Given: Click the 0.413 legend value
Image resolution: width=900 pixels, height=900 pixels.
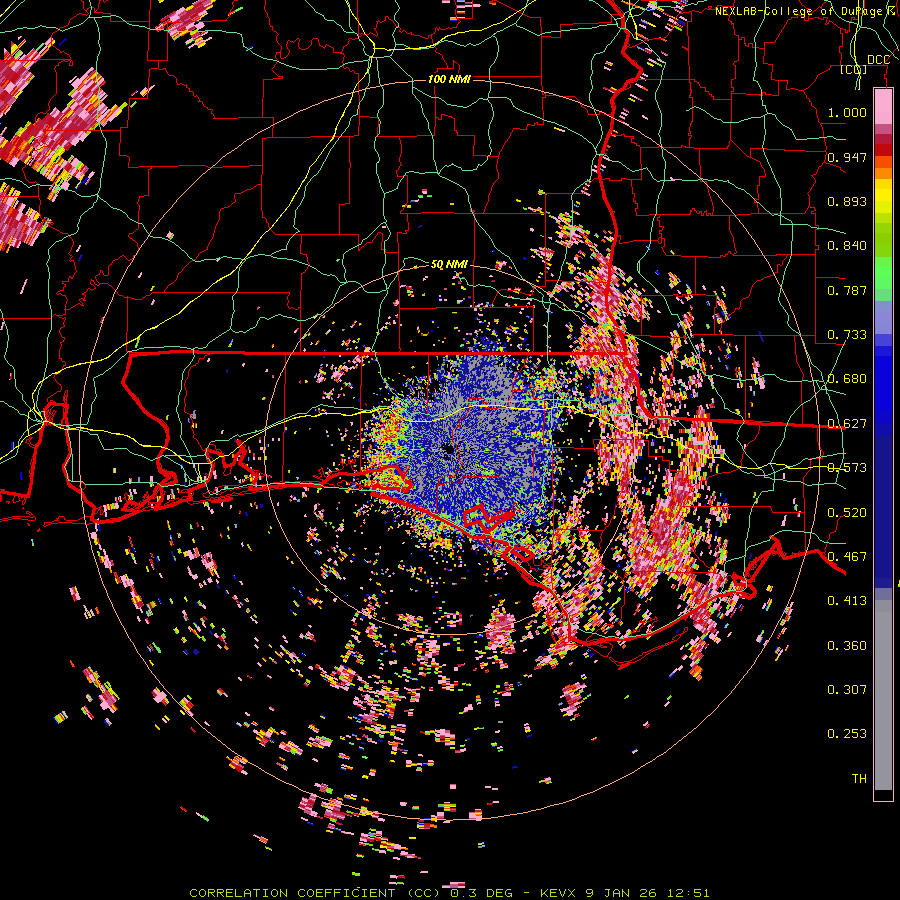Looking at the screenshot, I should pyautogui.click(x=847, y=601).
